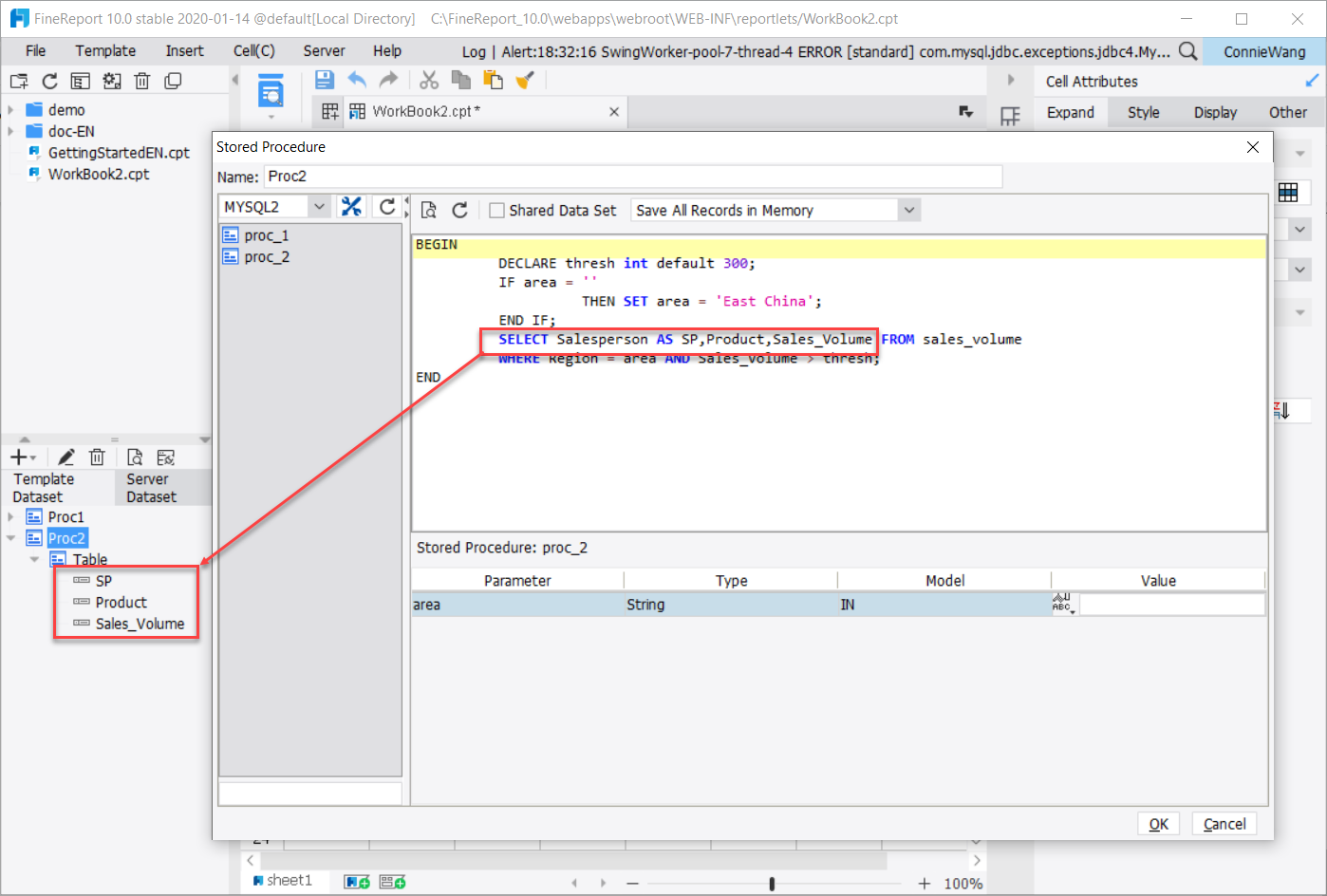Paste from clipboard in the toolbar
The height and width of the screenshot is (896, 1327).
pyautogui.click(x=494, y=80)
